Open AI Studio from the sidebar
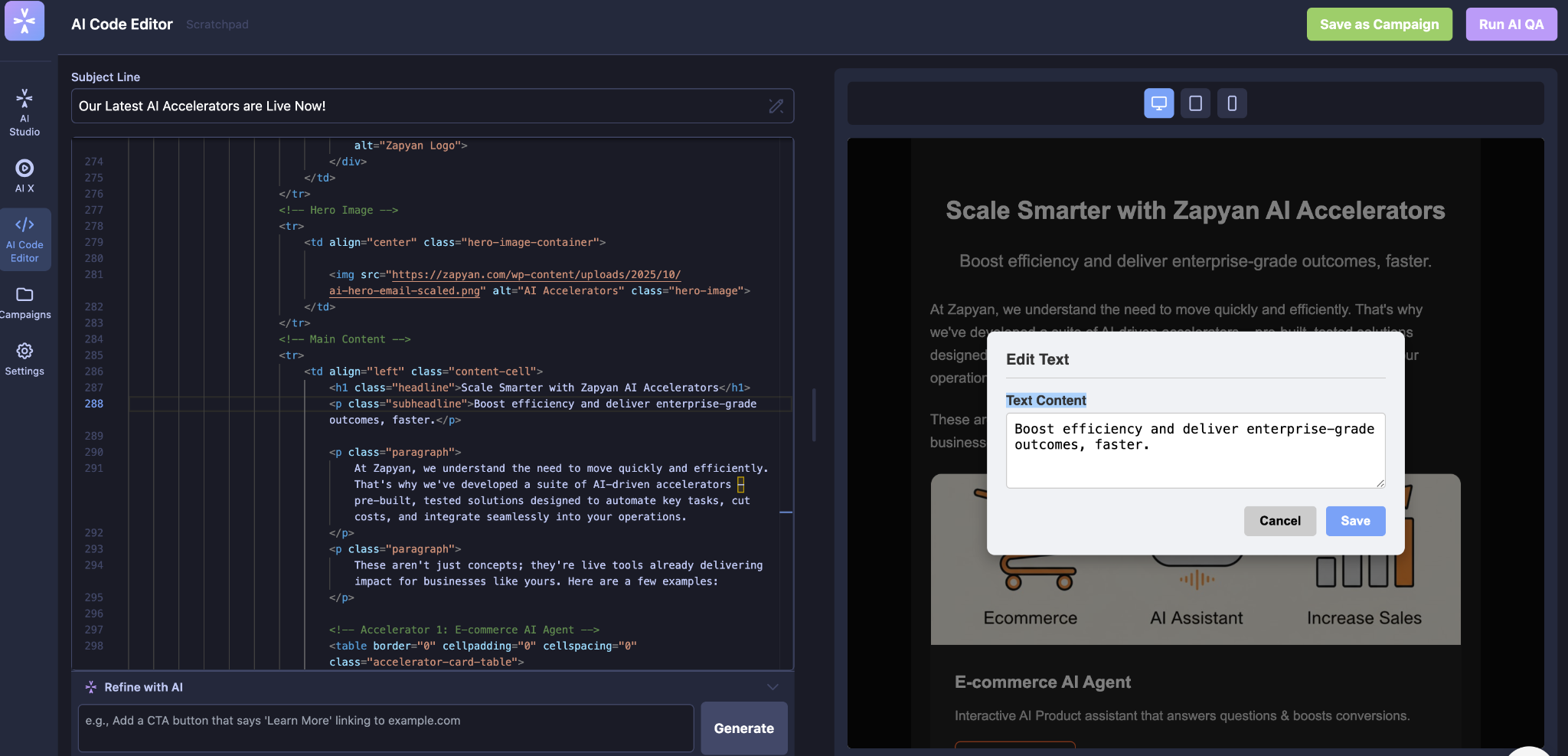Viewport: 1568px width, 756px height. tap(25, 111)
